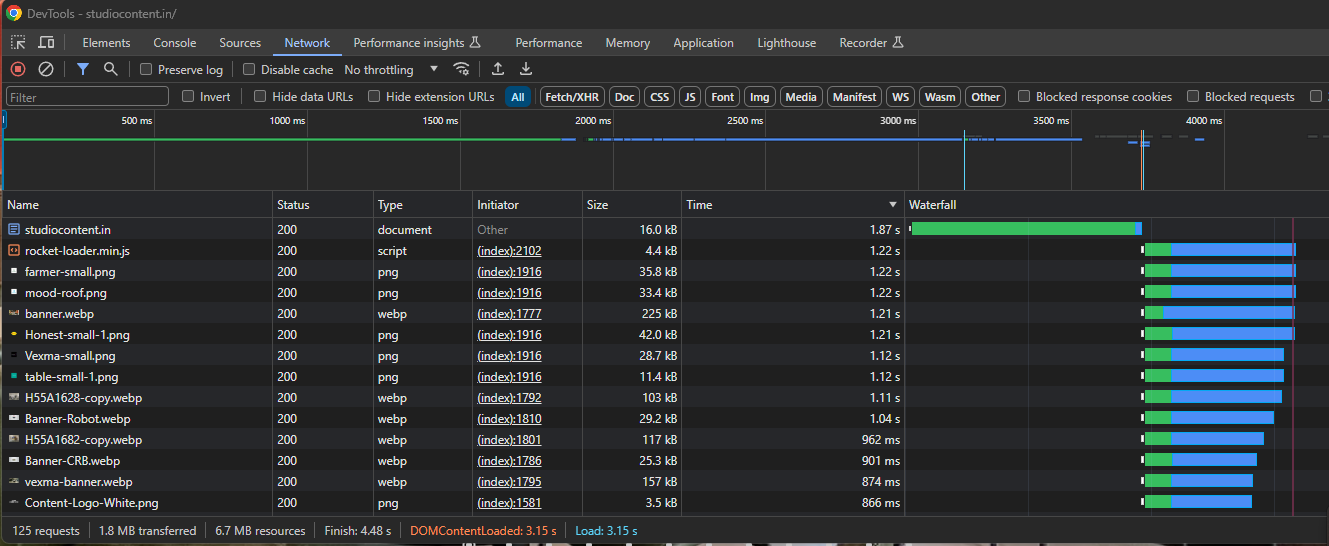Sort by the Status column header
Screen dimensions: 1329x546
pyautogui.click(x=323, y=204)
